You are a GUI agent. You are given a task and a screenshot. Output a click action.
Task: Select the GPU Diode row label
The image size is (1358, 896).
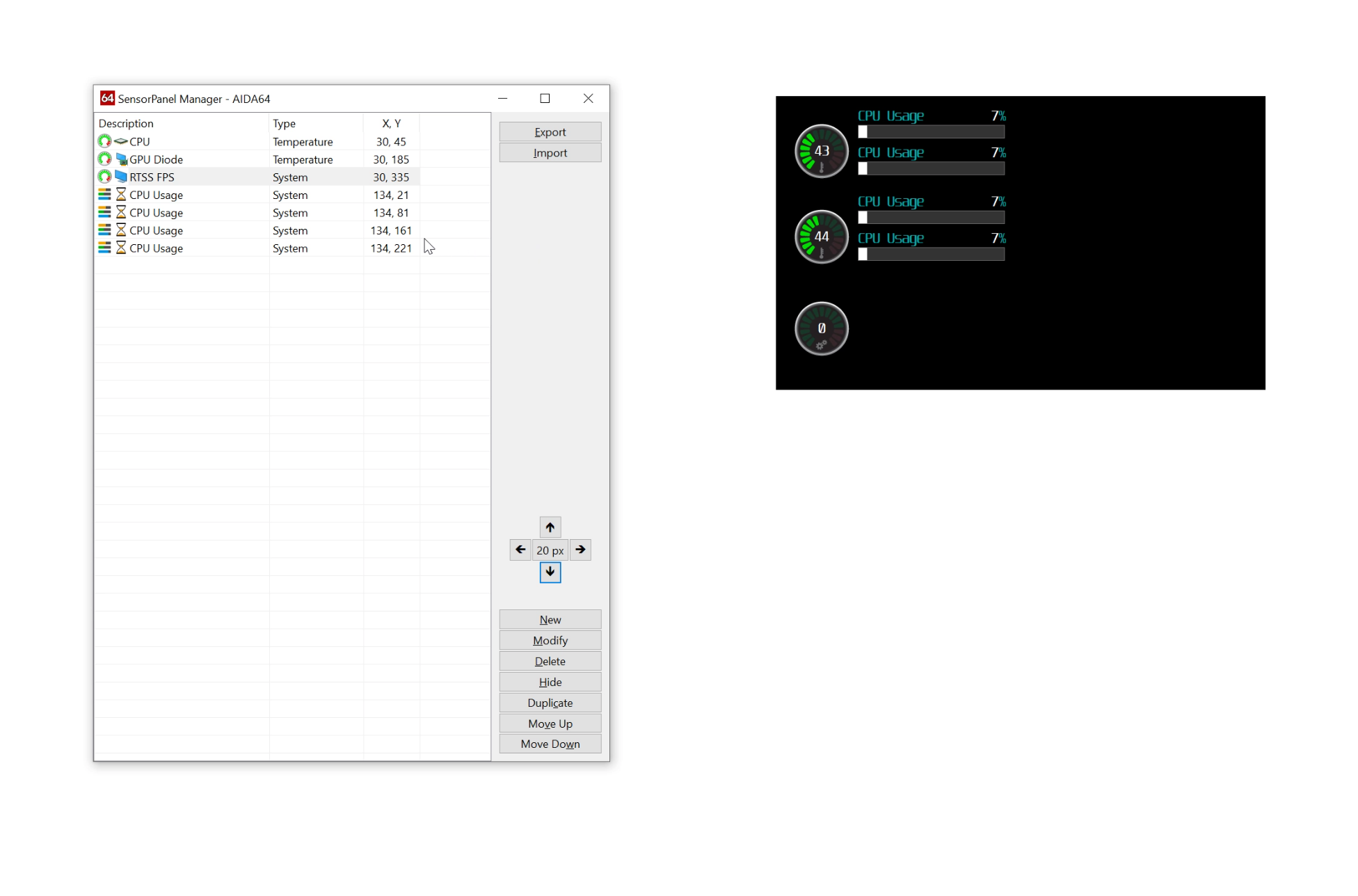pos(157,159)
